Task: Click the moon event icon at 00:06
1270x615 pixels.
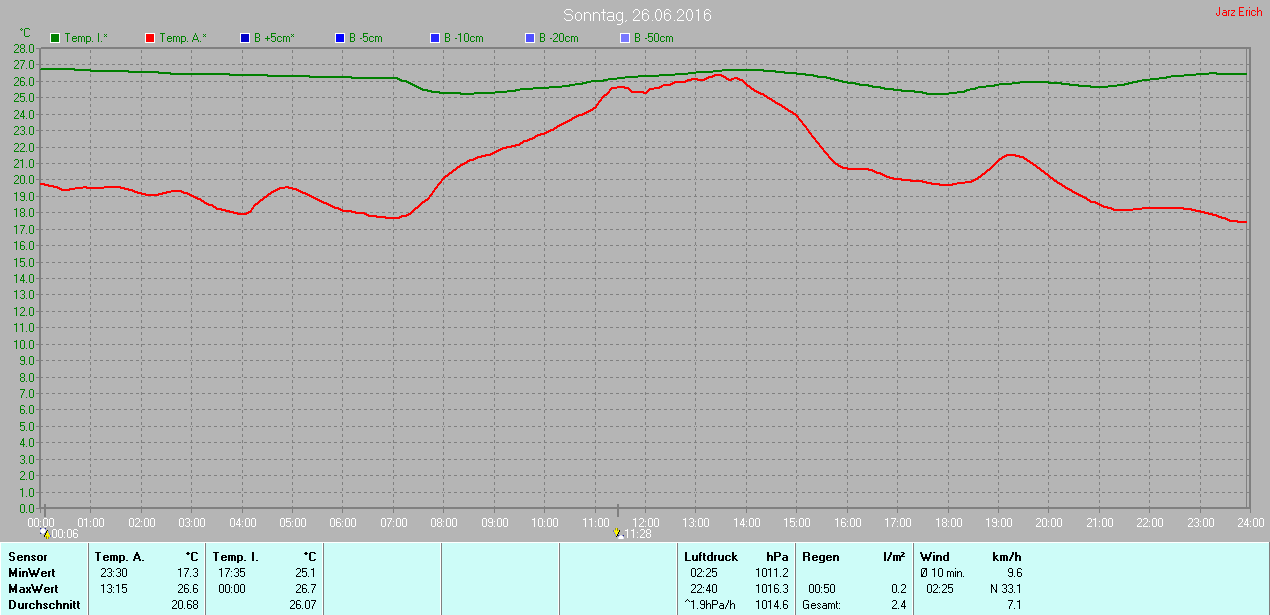Action: 45,534
